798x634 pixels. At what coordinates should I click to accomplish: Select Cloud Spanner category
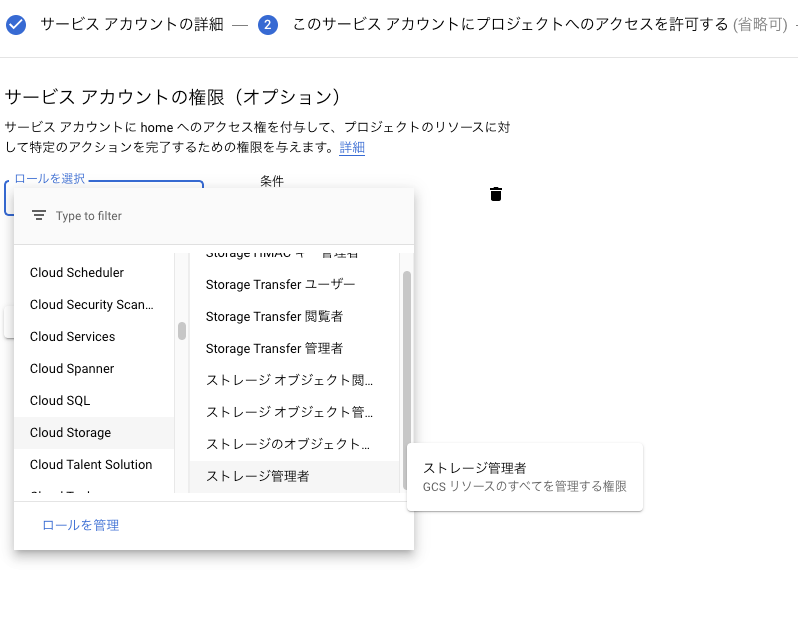[x=72, y=369]
